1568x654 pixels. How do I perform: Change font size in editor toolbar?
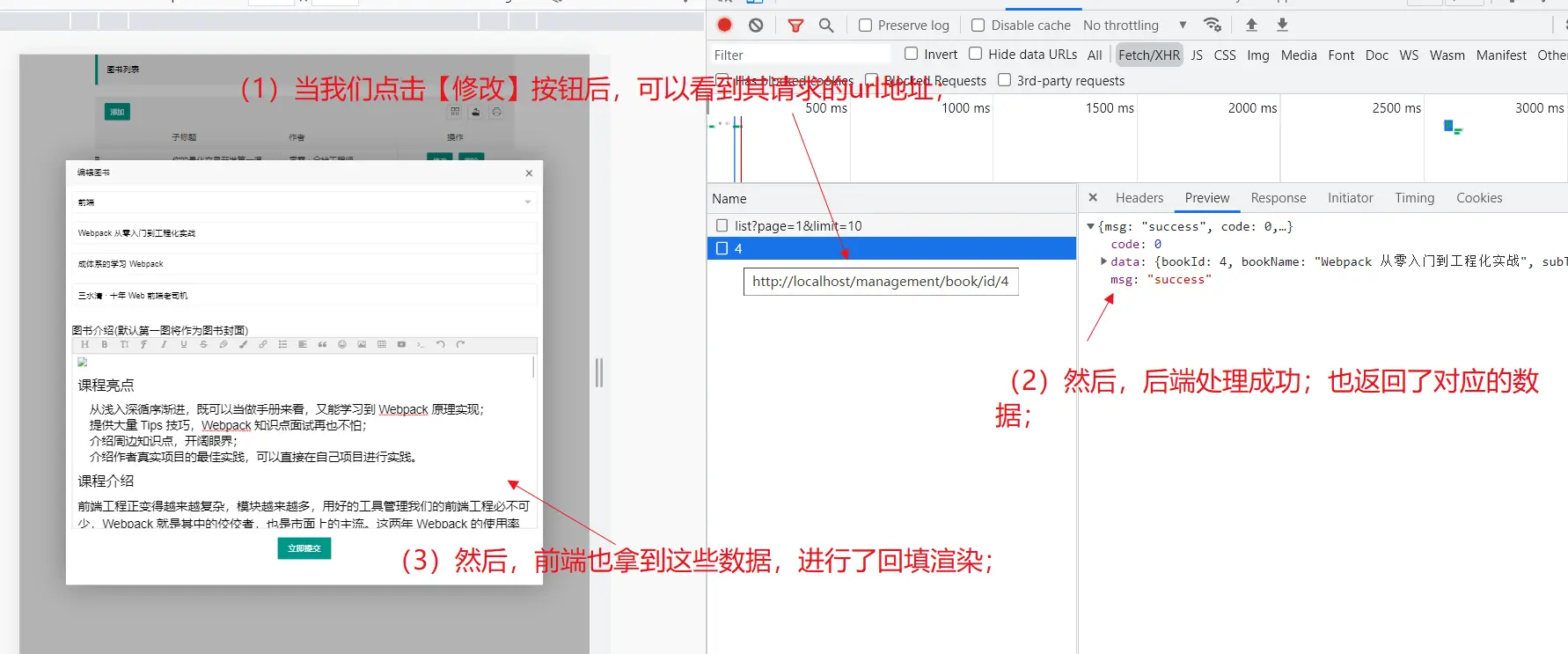(x=124, y=345)
